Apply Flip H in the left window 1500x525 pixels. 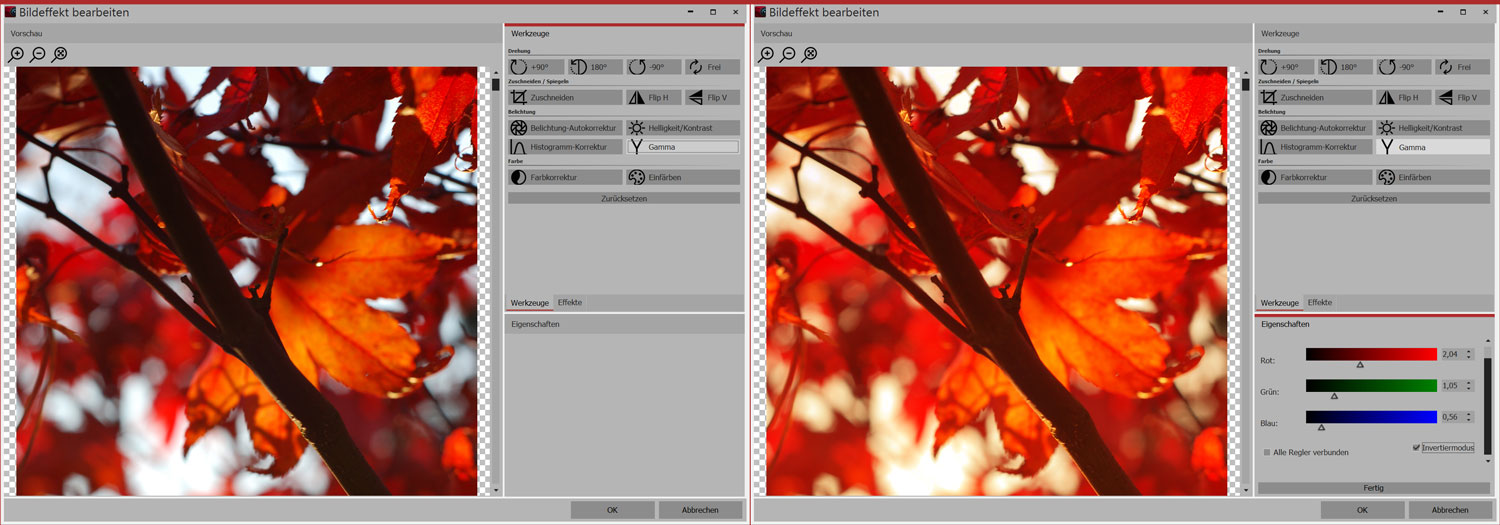(x=653, y=98)
